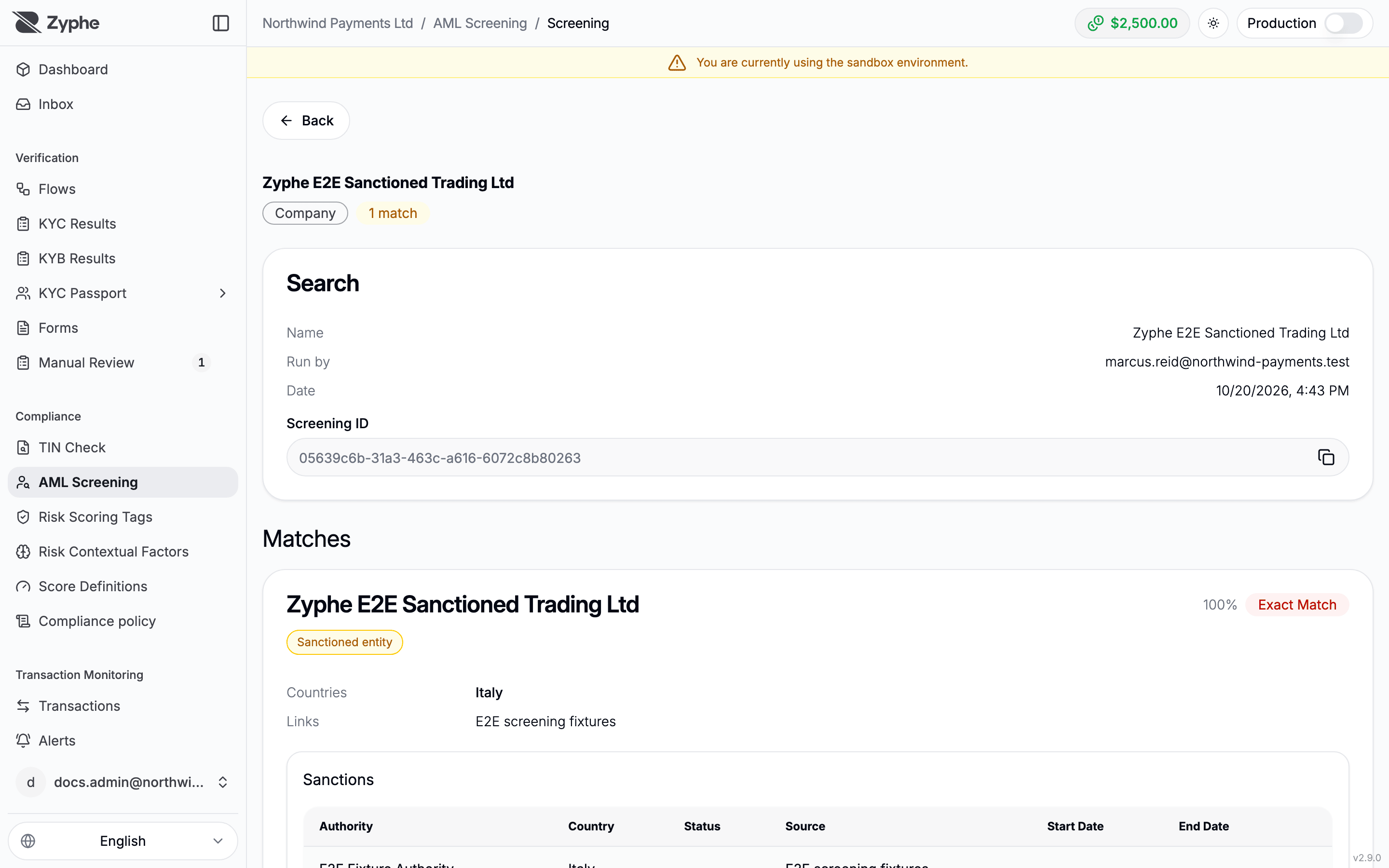Click the Company tag
The width and height of the screenshot is (1389, 868).
coord(305,213)
